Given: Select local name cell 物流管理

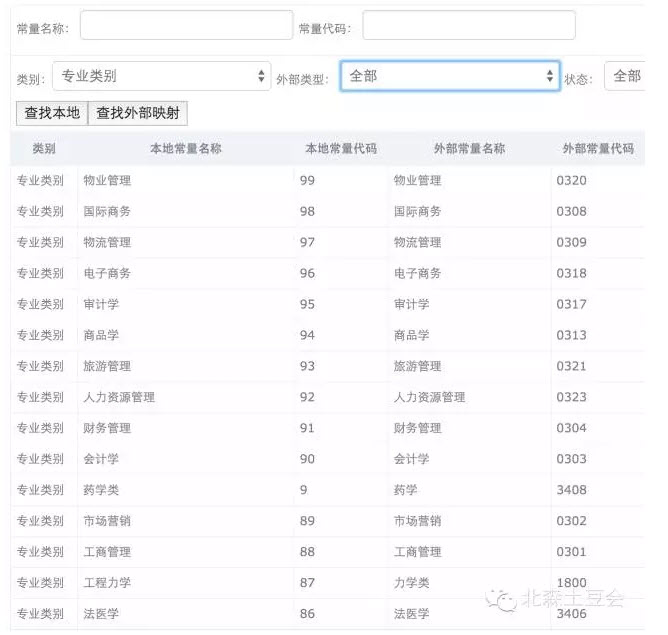Looking at the screenshot, I should coord(107,242).
